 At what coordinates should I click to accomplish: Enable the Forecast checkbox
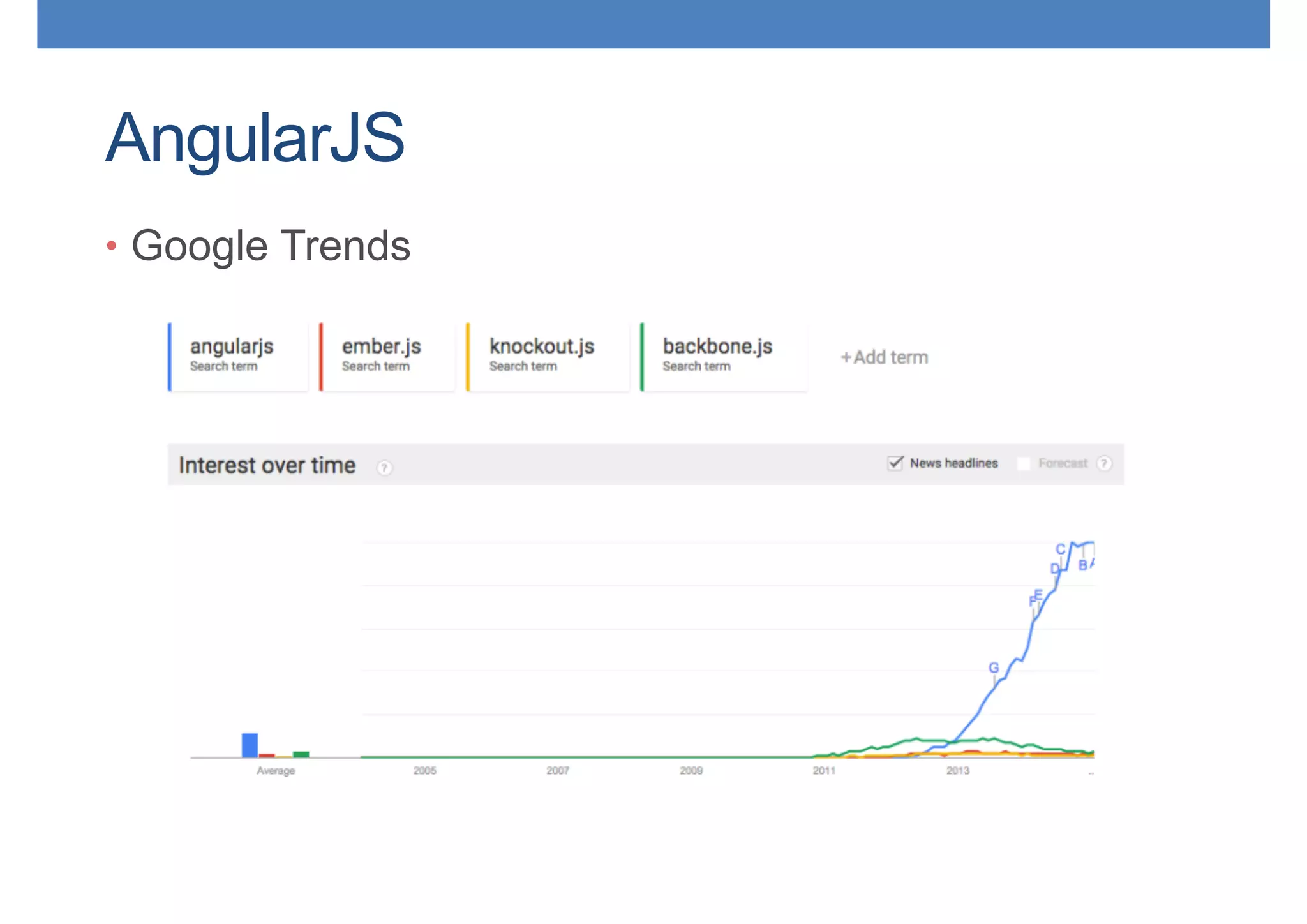point(1024,463)
